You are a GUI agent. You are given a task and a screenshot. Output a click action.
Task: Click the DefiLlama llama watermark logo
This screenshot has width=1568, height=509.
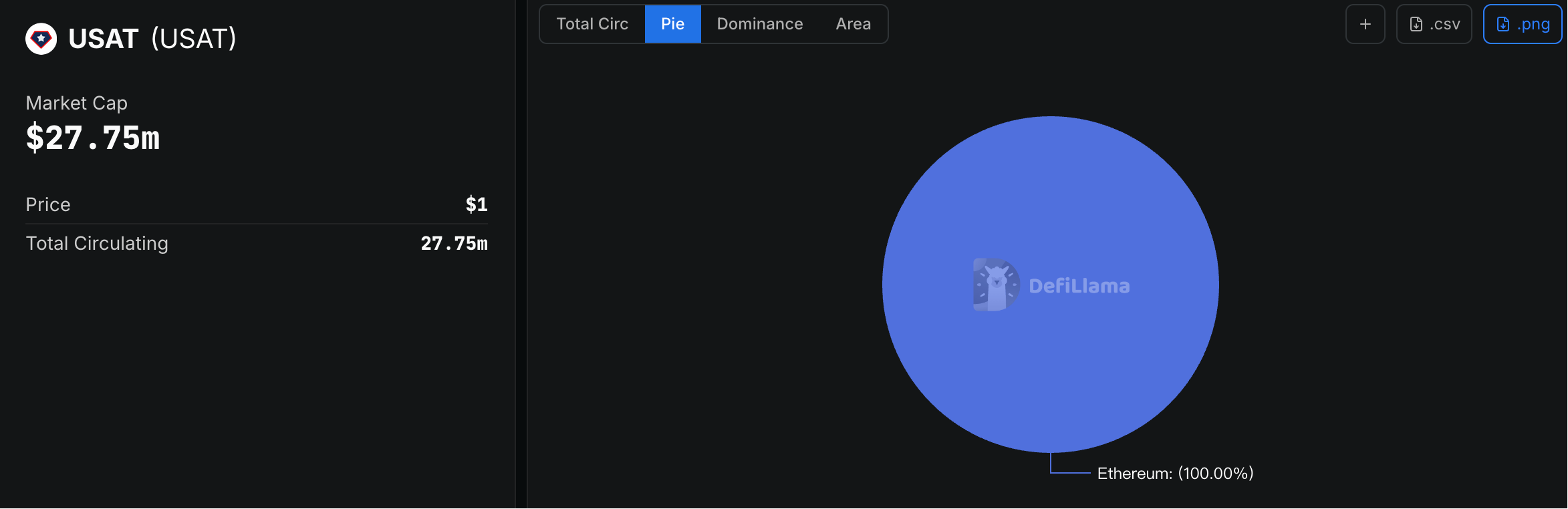point(996,285)
